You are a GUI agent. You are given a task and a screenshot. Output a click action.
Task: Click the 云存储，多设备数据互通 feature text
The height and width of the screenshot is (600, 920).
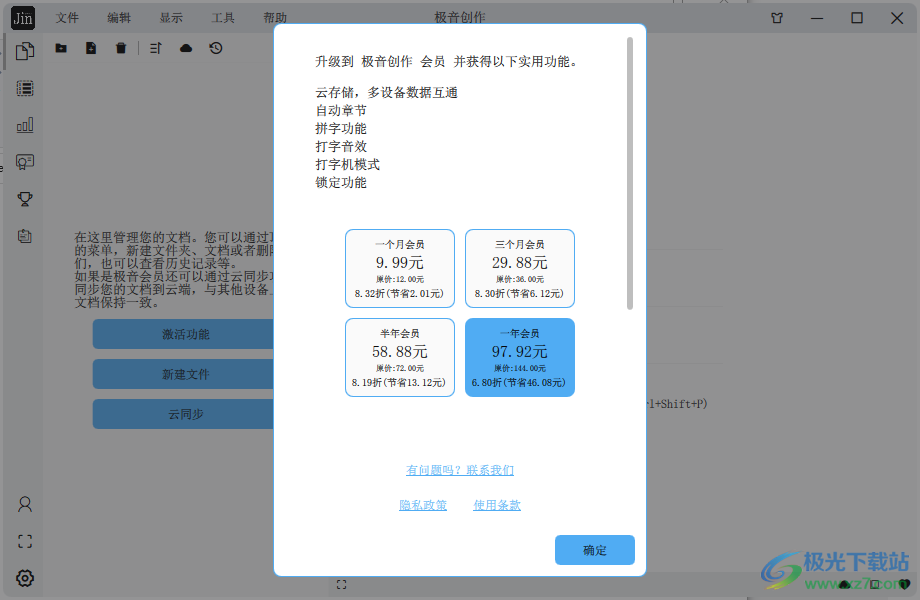387,93
